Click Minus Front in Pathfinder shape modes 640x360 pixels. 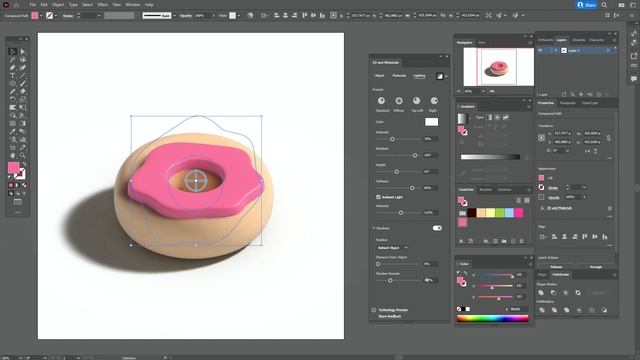click(553, 293)
